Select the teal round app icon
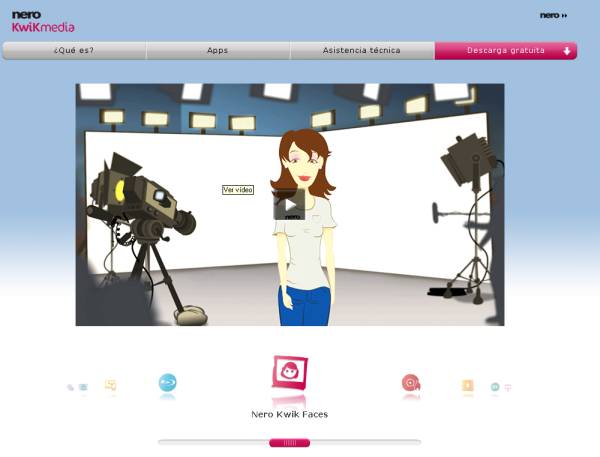 tap(495, 387)
